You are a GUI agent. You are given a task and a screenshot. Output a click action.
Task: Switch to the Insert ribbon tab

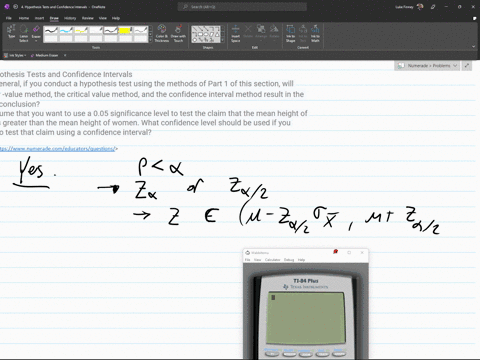(x=39, y=18)
